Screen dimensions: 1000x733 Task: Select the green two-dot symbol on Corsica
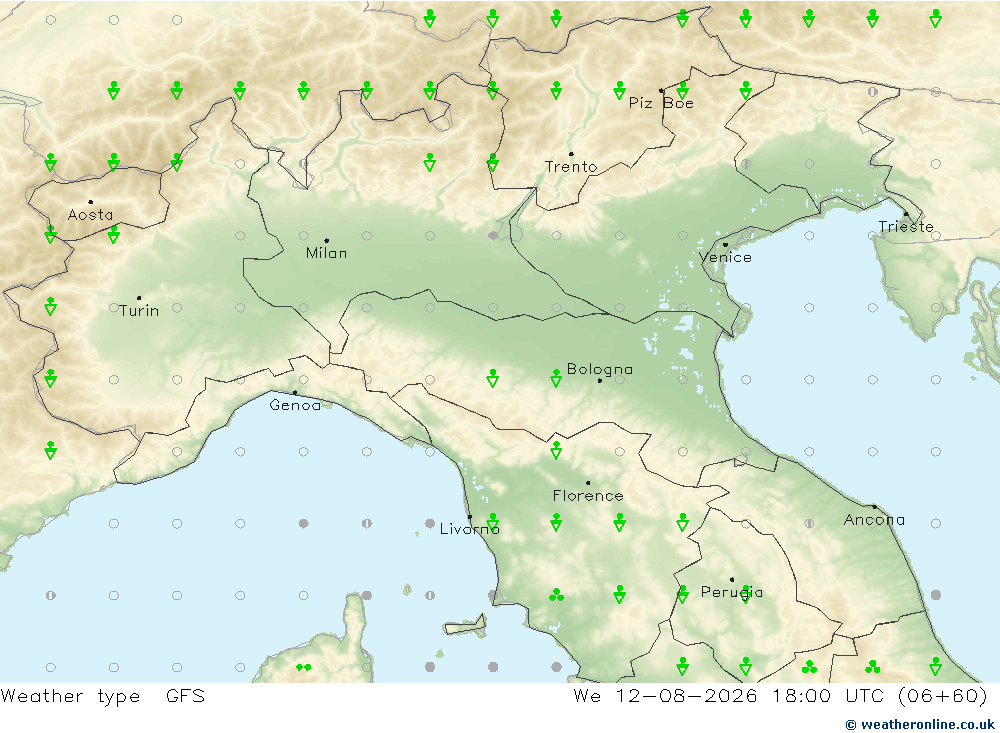[x=304, y=667]
